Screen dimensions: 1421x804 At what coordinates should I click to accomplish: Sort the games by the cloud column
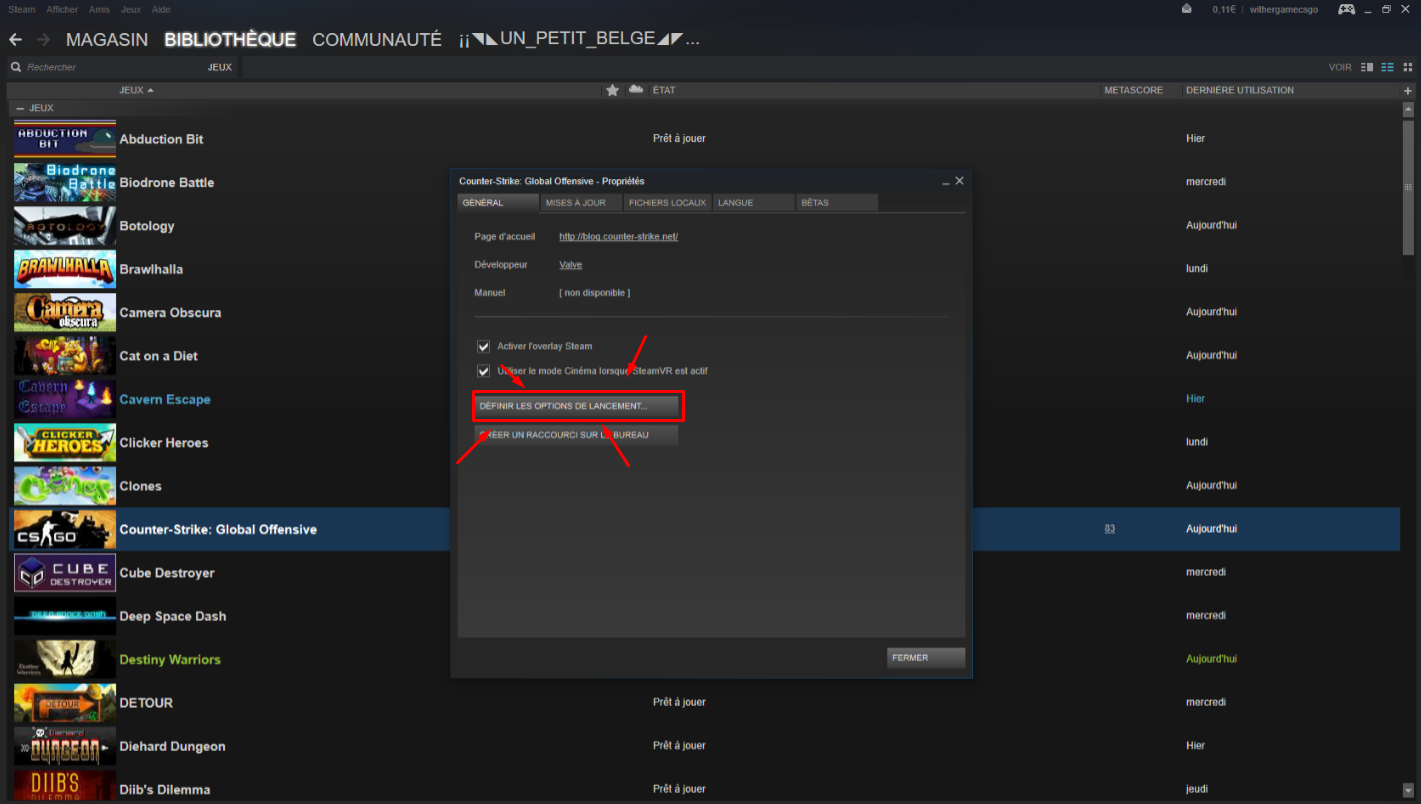tap(636, 90)
